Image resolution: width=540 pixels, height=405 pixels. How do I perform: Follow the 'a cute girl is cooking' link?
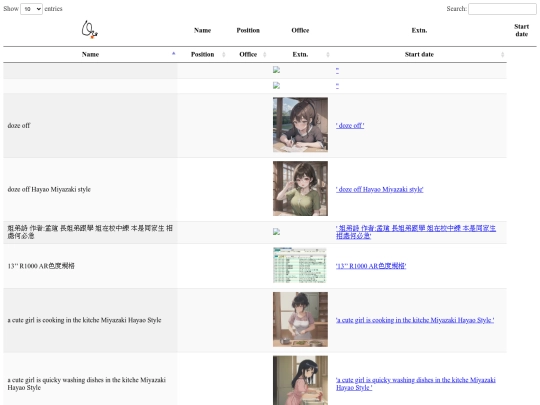pos(415,320)
